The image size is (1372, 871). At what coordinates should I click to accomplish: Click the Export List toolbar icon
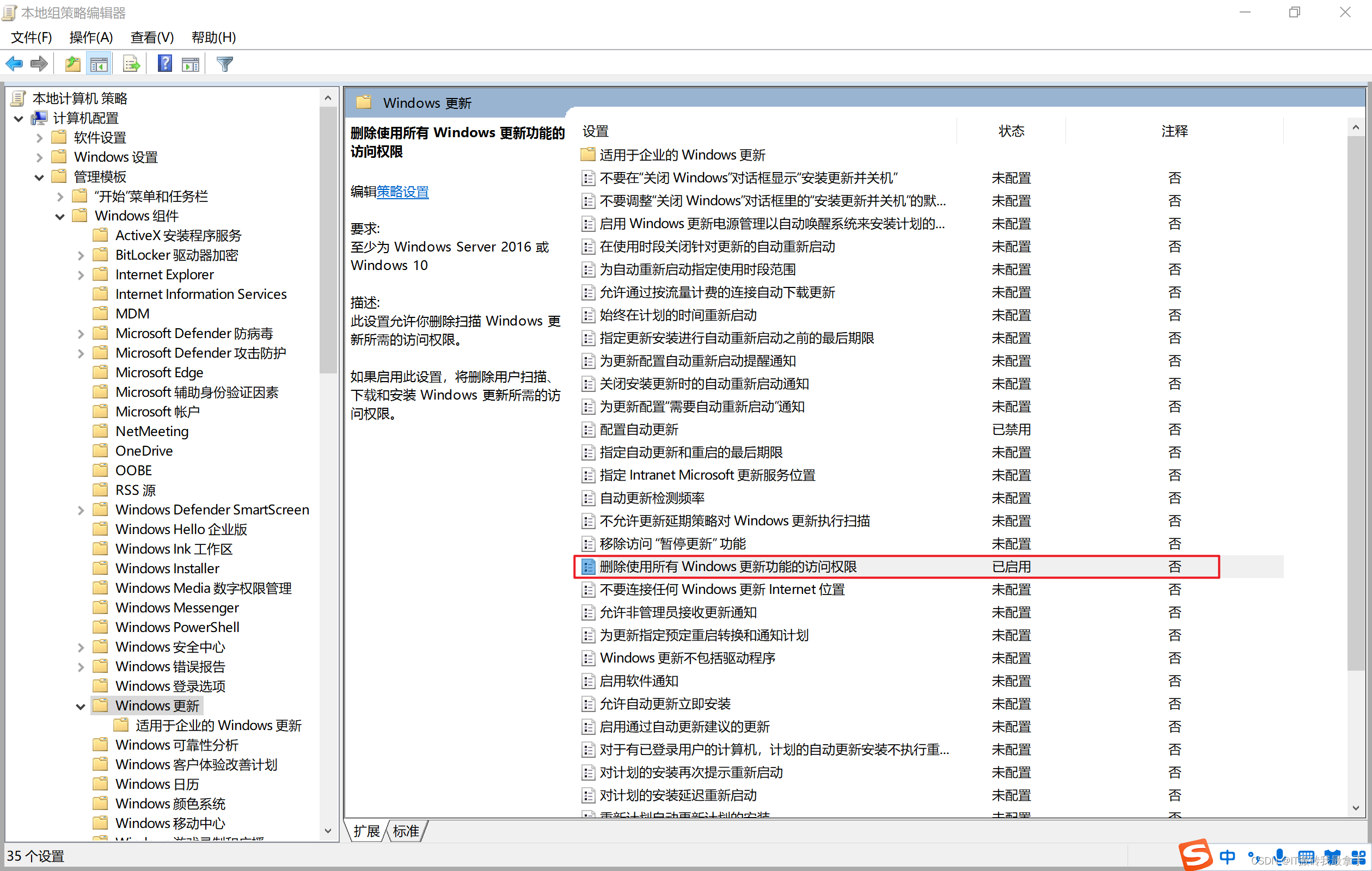132,64
